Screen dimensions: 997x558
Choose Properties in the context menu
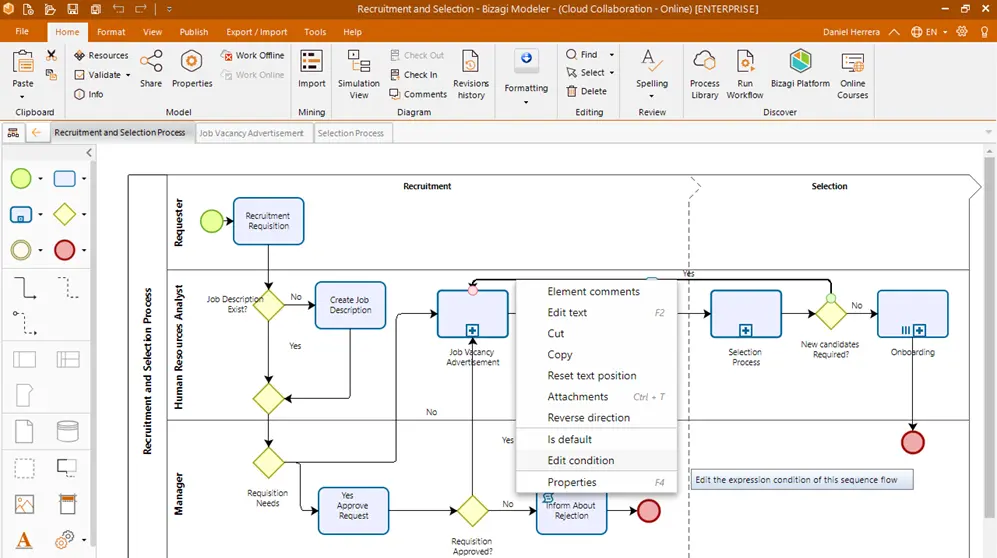coord(596,482)
